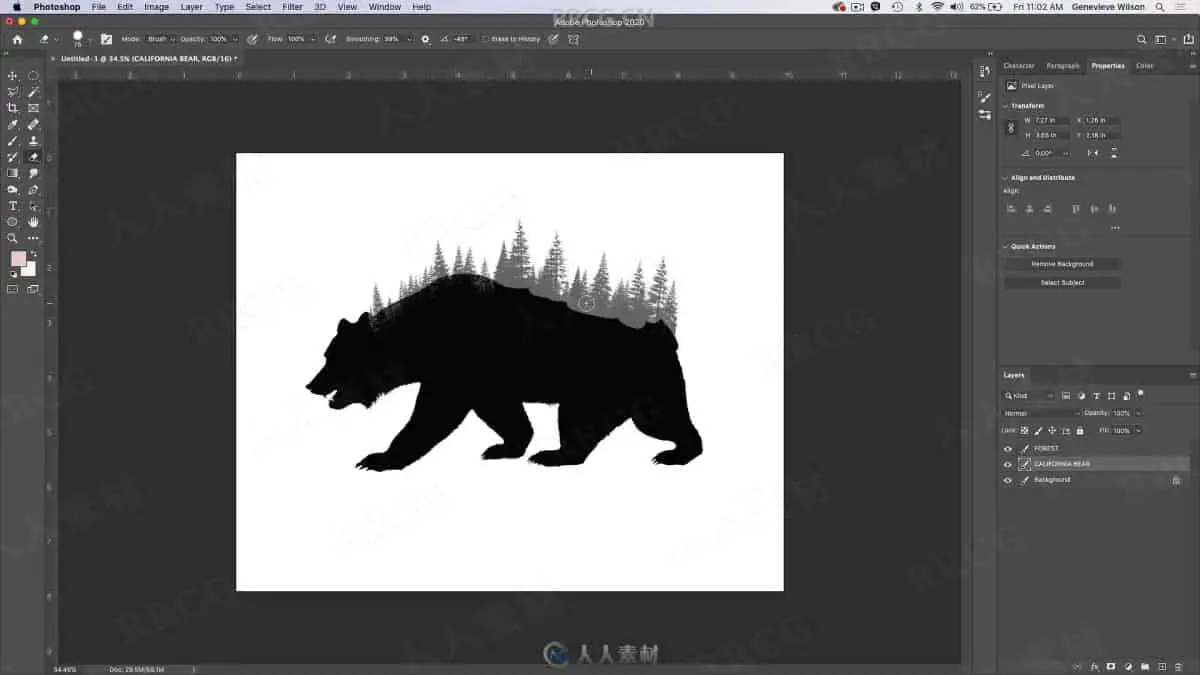Select the Path Selection tool
1200x675 pixels.
pos(33,206)
